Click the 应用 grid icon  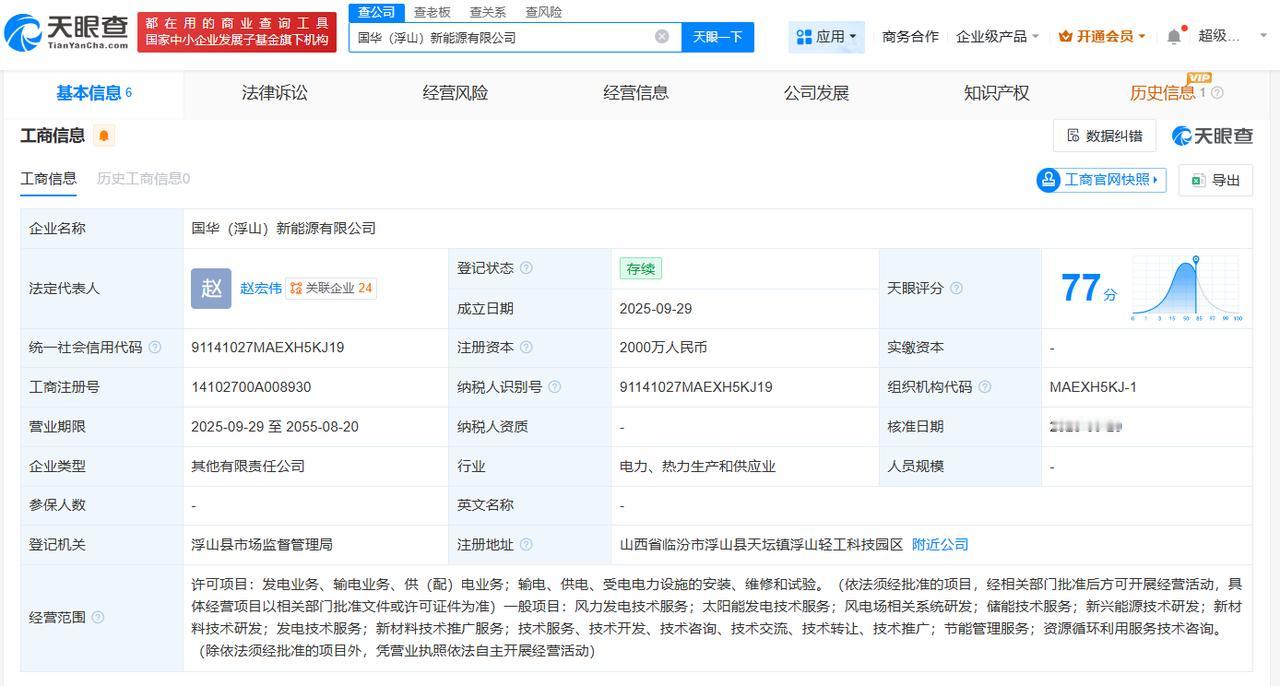[804, 37]
